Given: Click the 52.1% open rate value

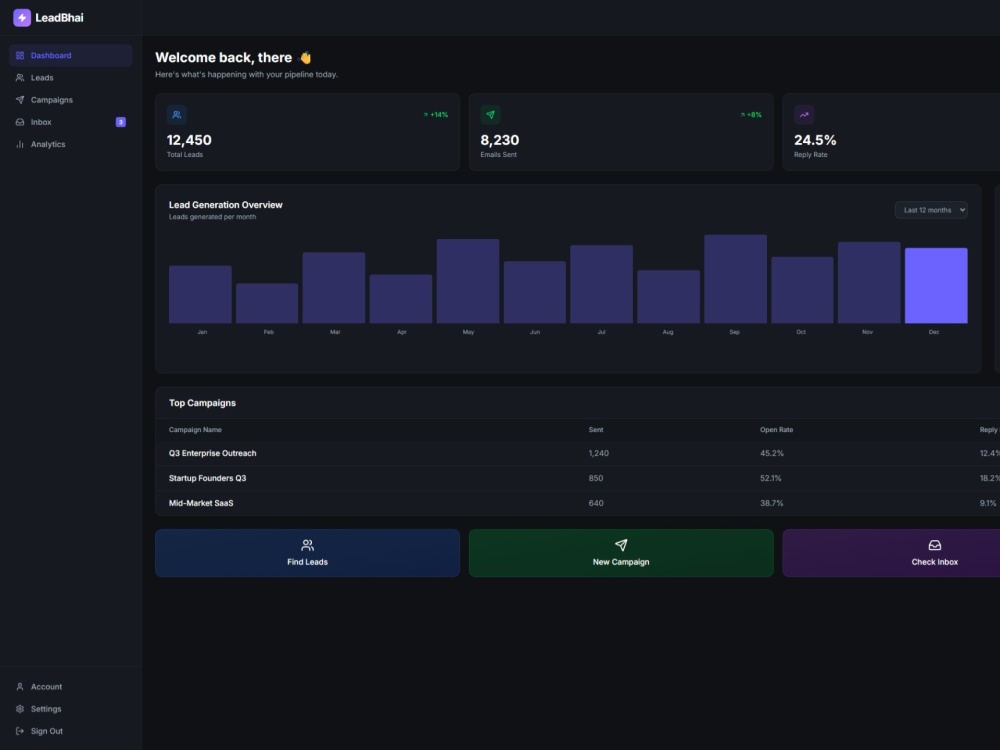Looking at the screenshot, I should (x=770, y=478).
